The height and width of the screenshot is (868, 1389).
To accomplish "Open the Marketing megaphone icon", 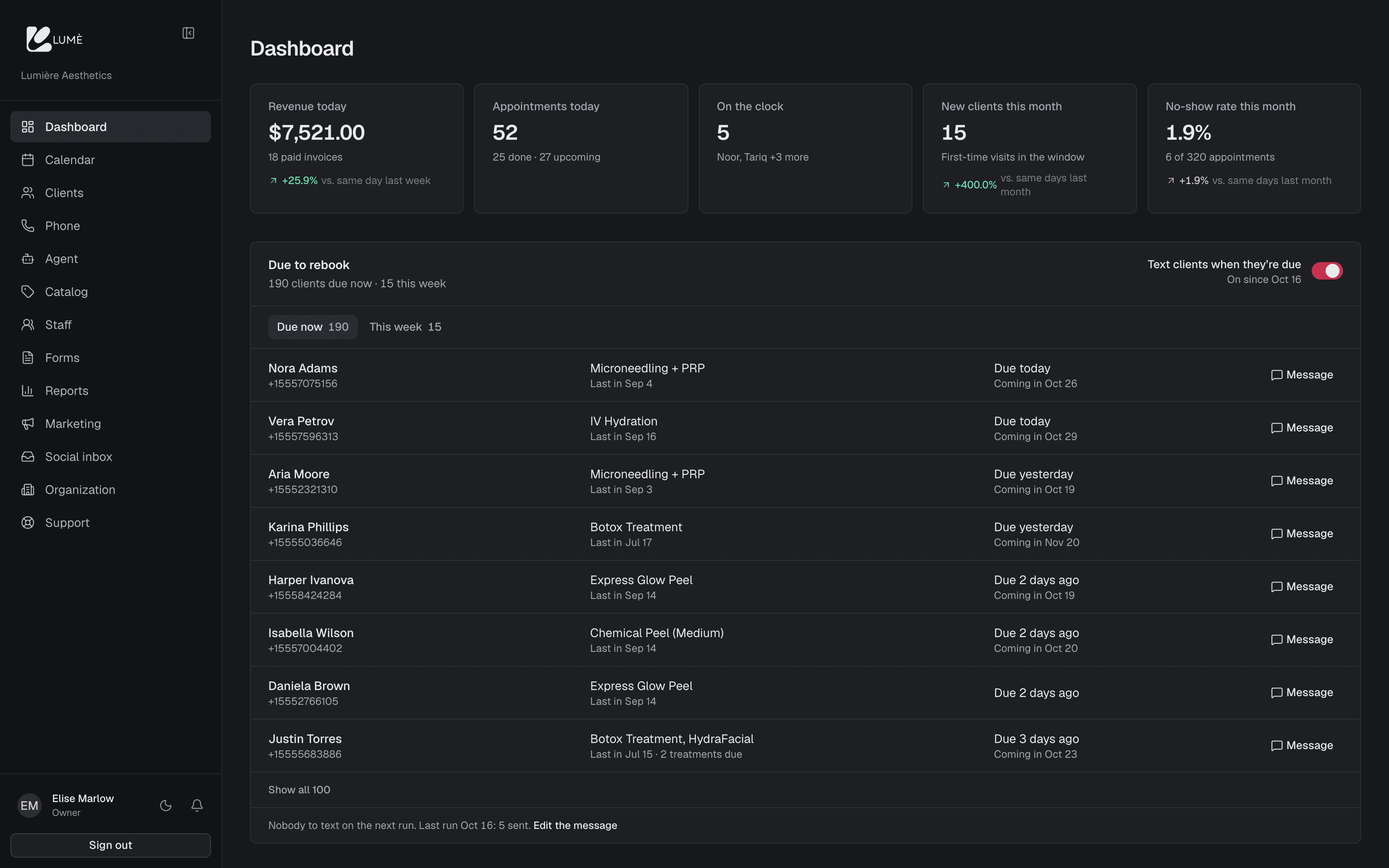I will click(x=27, y=424).
